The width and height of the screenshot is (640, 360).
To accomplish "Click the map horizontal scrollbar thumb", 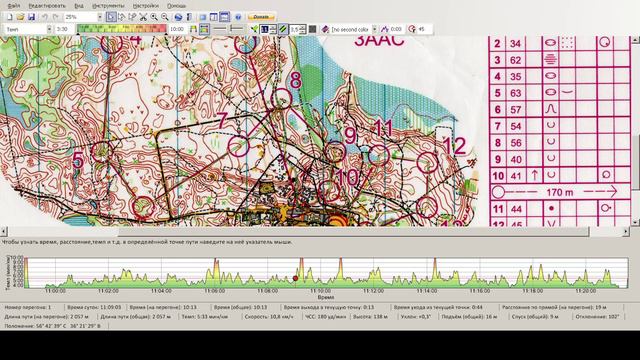I will coord(353,231).
